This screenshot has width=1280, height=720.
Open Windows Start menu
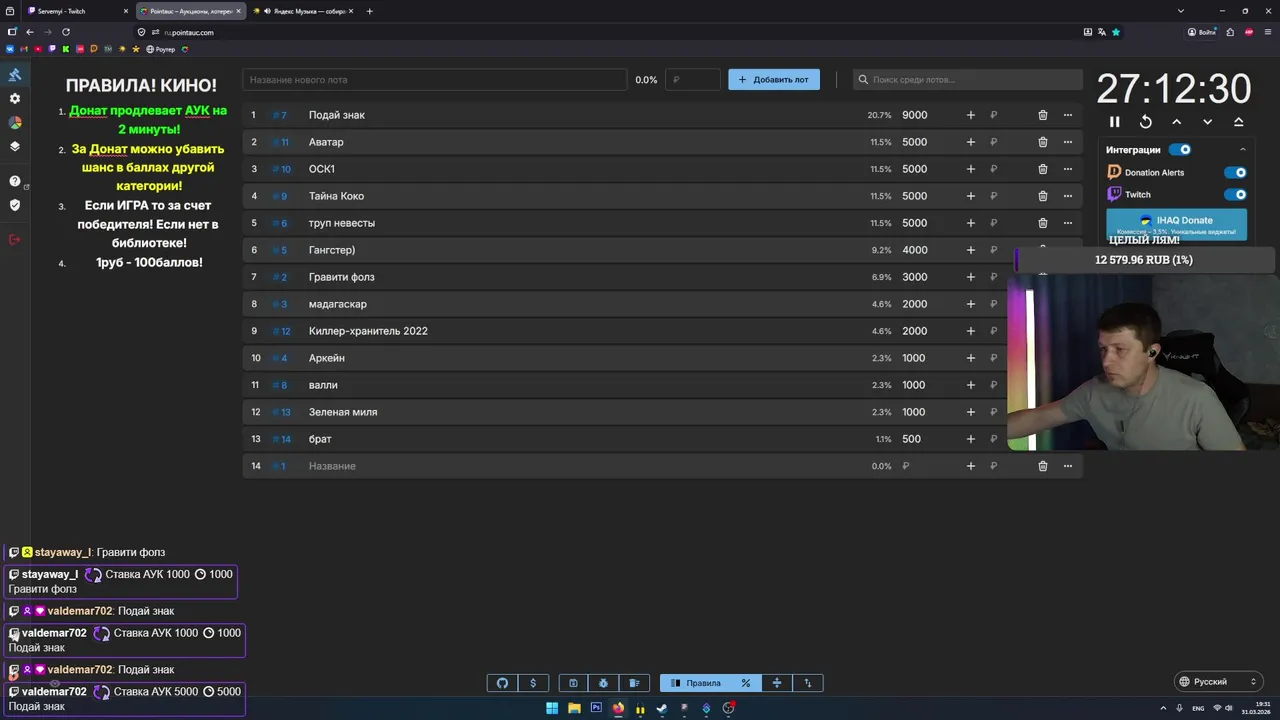pos(552,708)
